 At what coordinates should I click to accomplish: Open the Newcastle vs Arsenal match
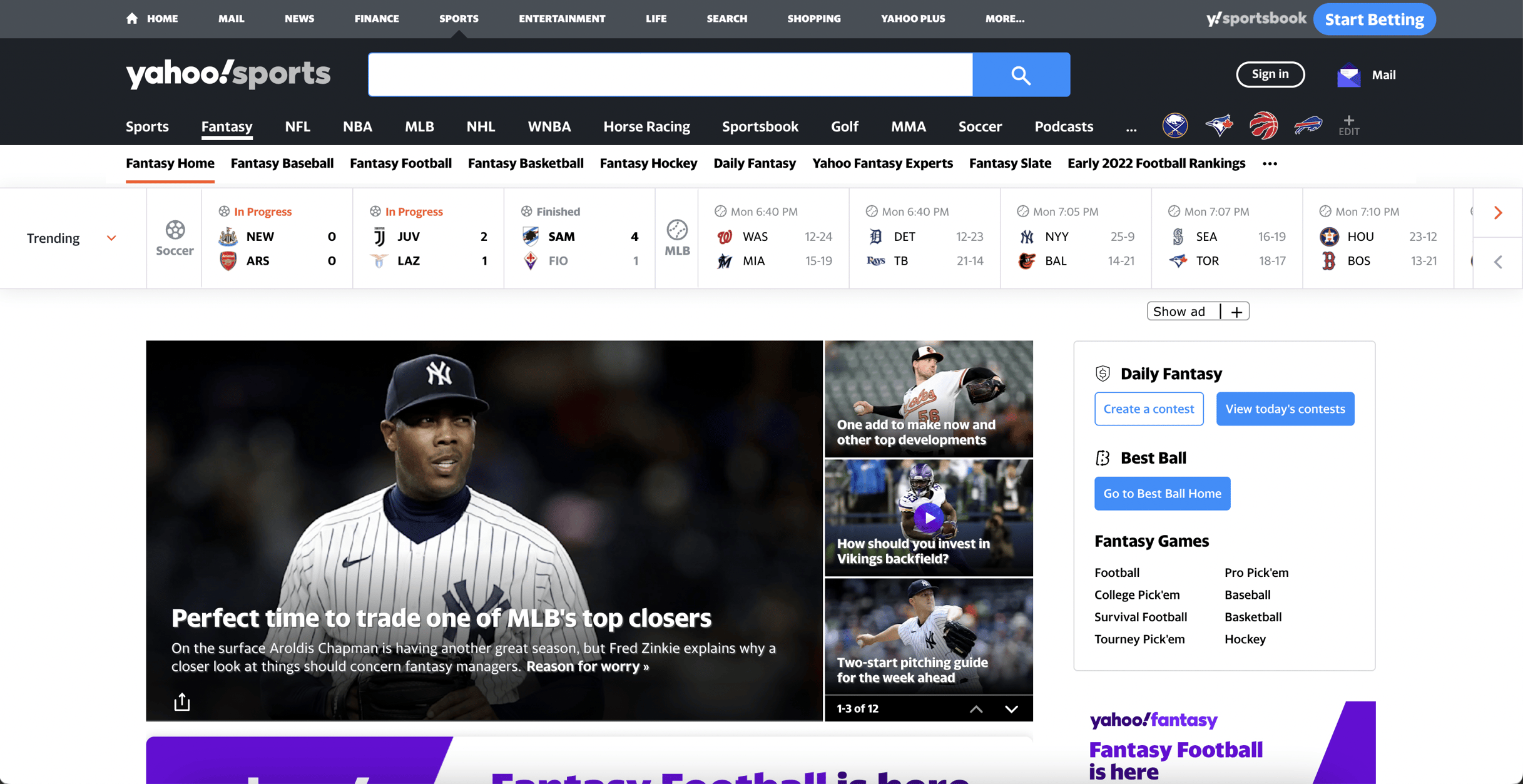(x=277, y=238)
